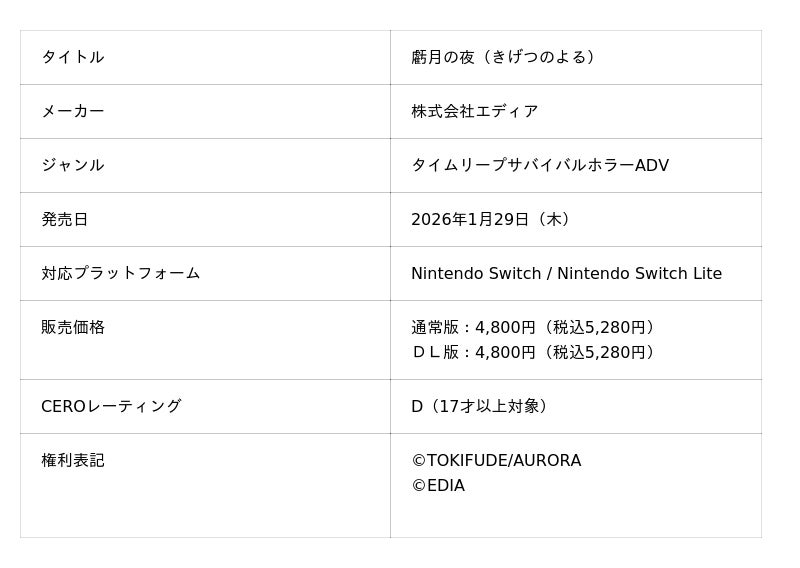
Task: Select the 通常版 price line
Action: 536,327
